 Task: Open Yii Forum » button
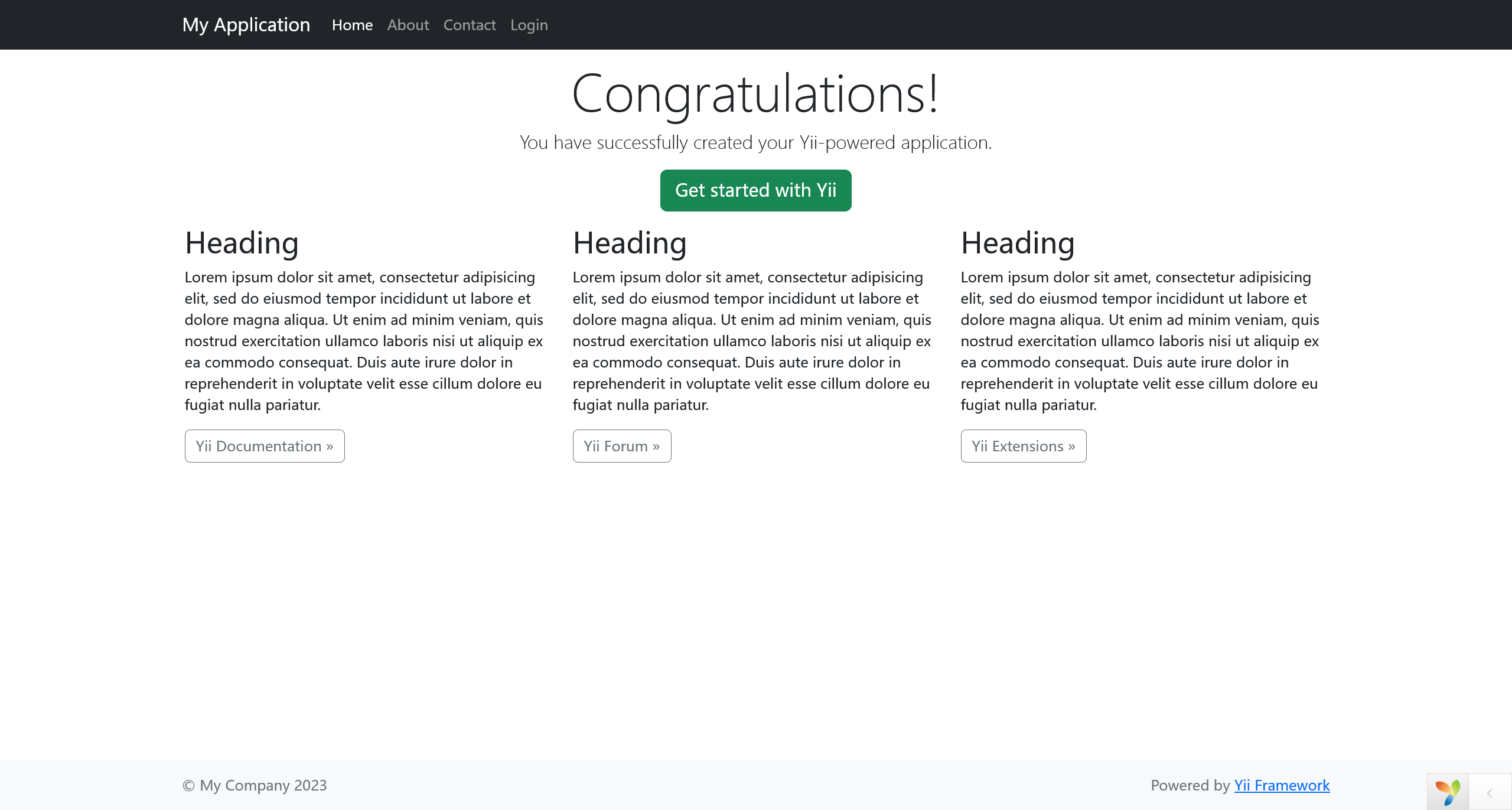click(622, 446)
